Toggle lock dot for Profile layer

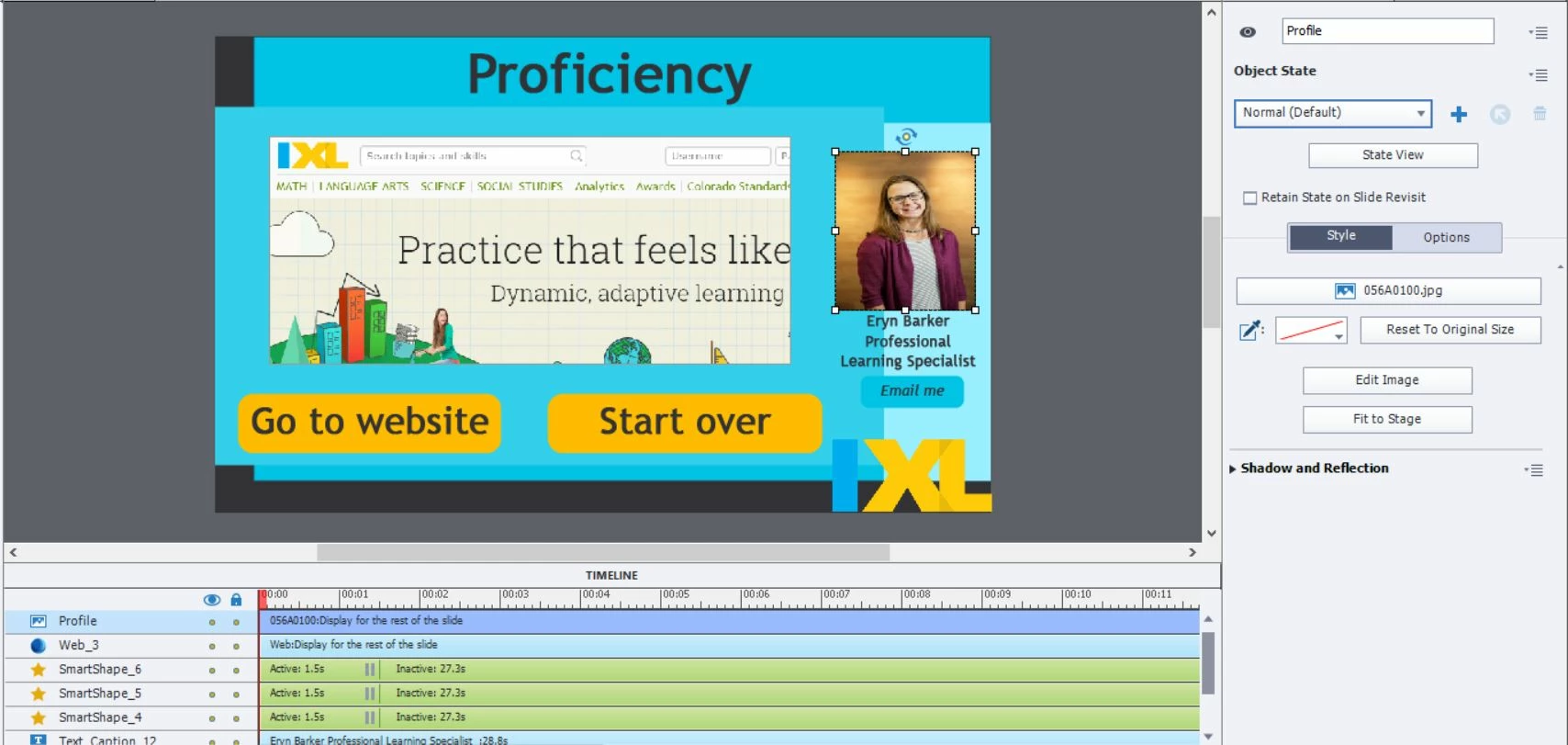tap(236, 622)
